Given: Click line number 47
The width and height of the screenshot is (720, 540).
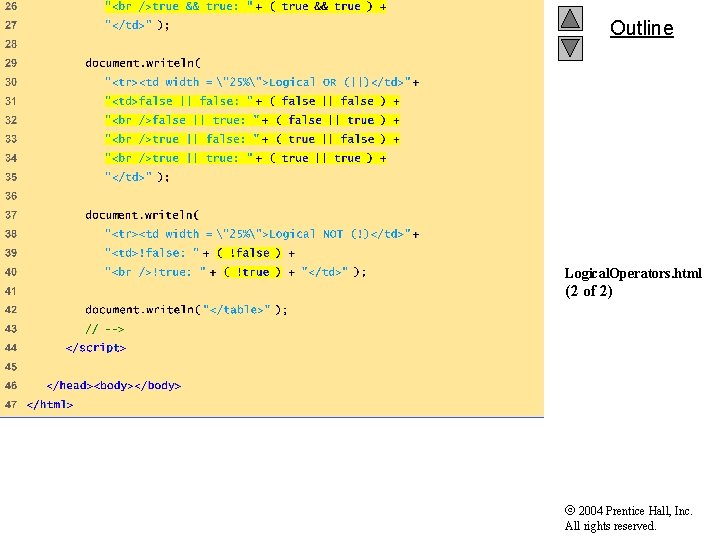Looking at the screenshot, I should pos(11,405).
